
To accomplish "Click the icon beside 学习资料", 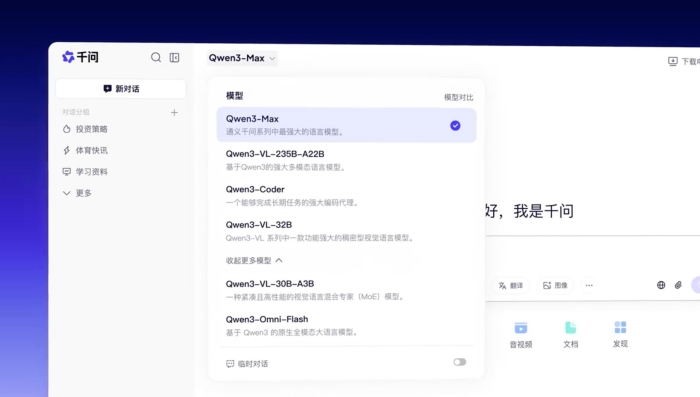I will coord(67,171).
